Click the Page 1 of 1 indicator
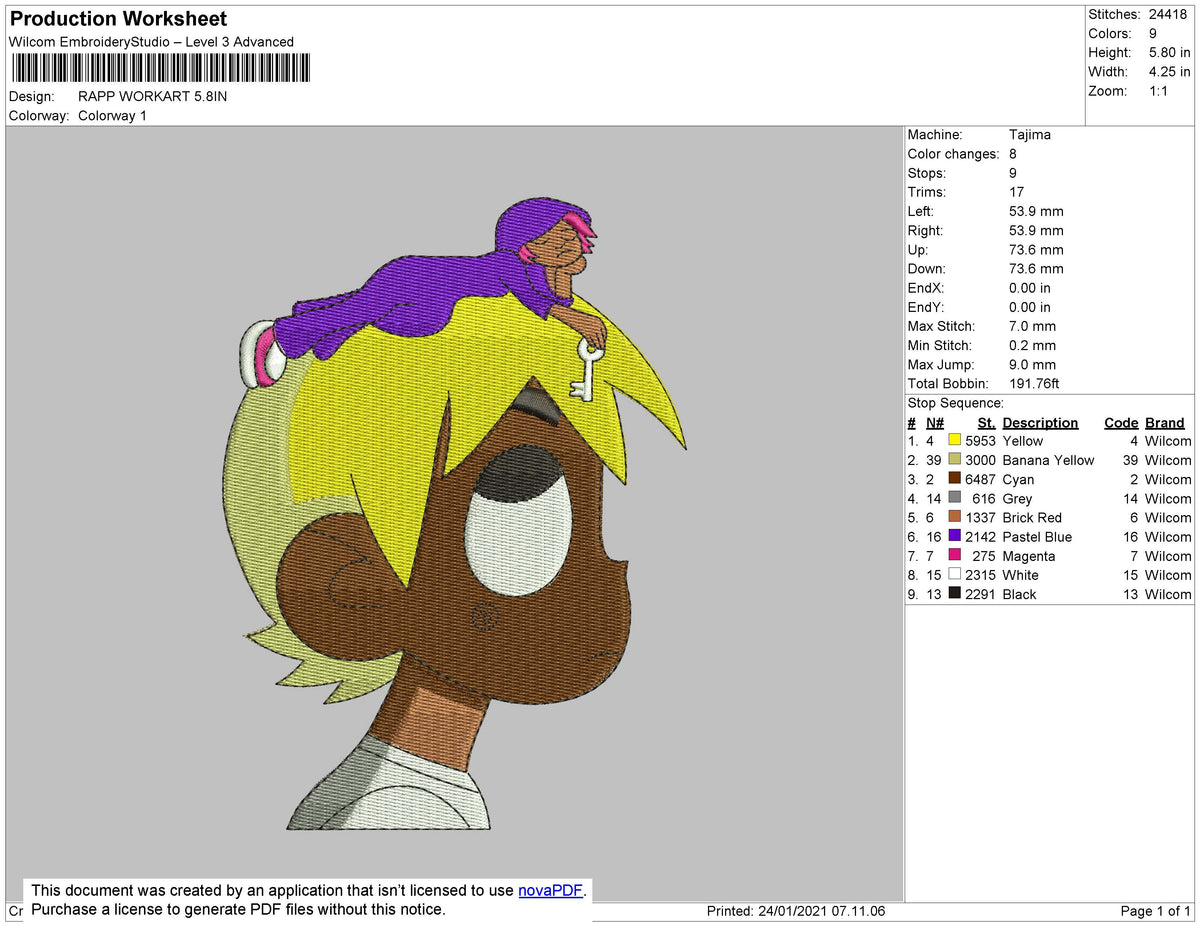1200x927 pixels. (x=1155, y=911)
